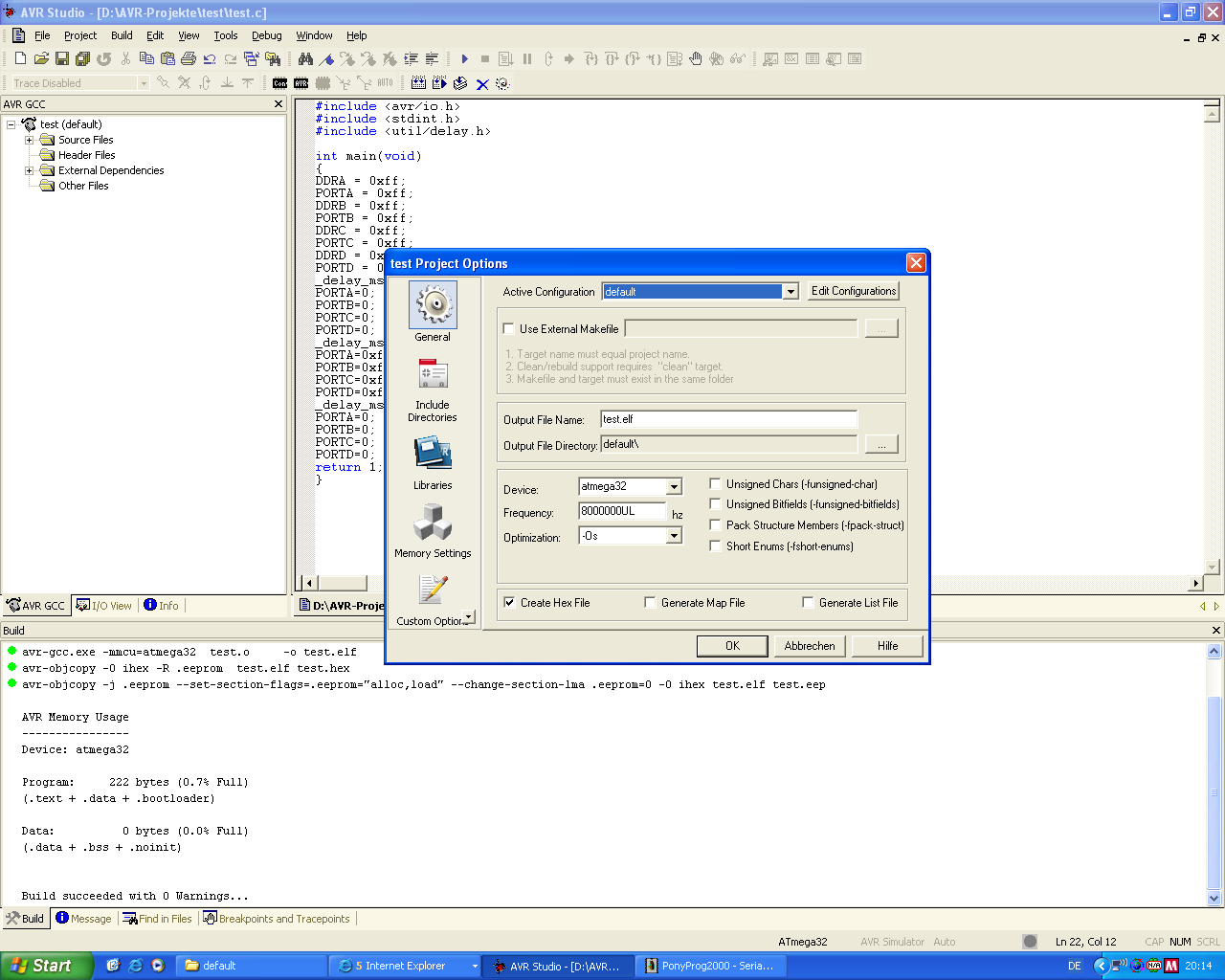The height and width of the screenshot is (980, 1225).
Task: Toggle Short Enums option
Action: (x=715, y=546)
